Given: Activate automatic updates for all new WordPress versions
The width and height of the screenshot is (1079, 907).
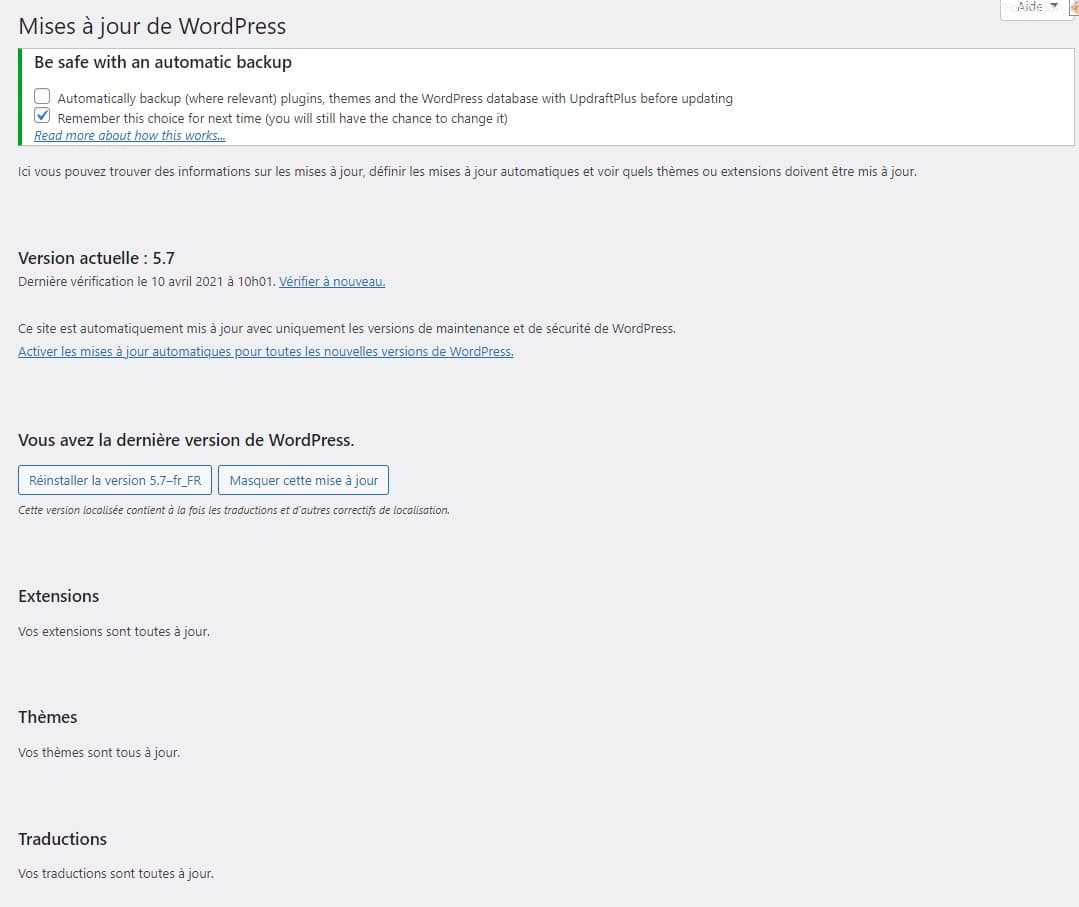Looking at the screenshot, I should [x=265, y=351].
